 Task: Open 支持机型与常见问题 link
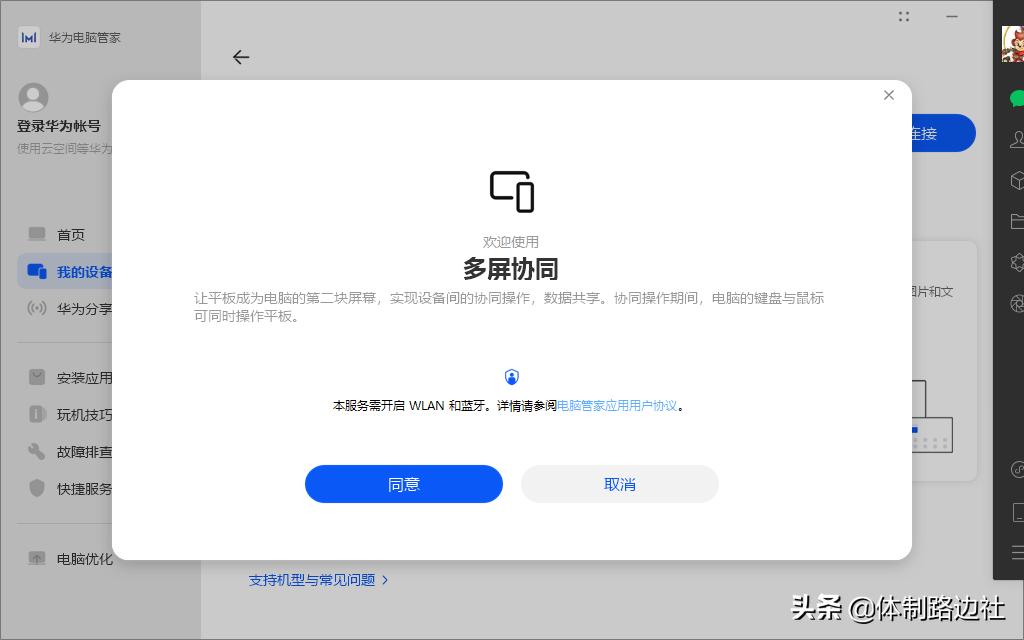(x=318, y=580)
